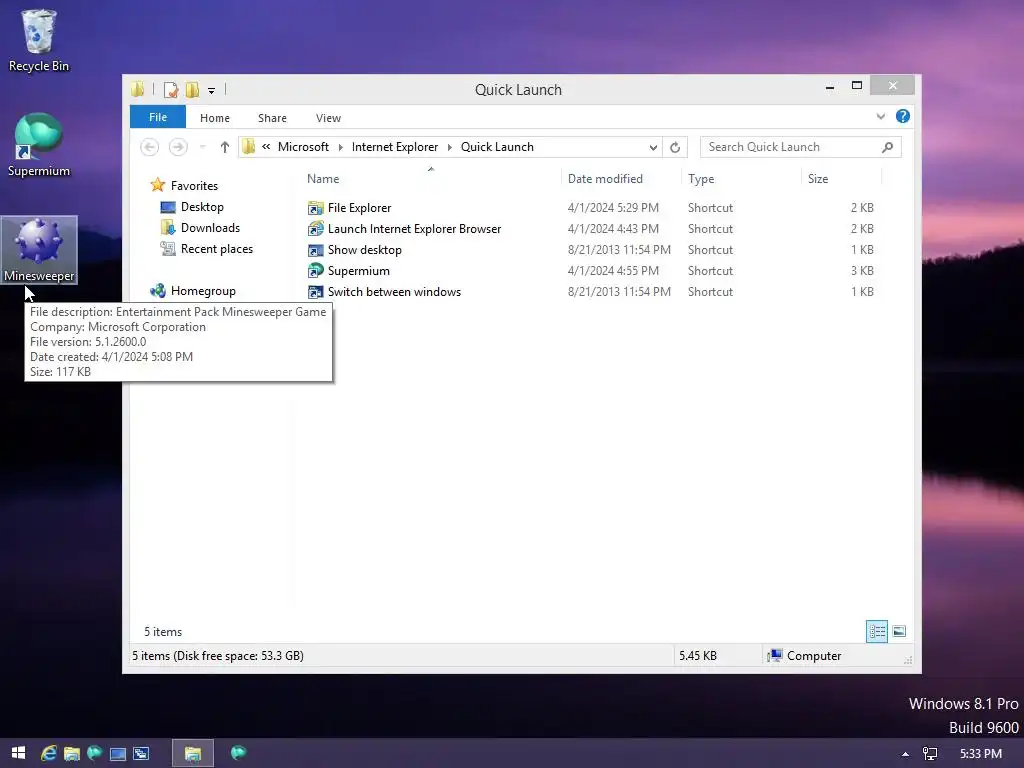Switch to Details view layout icon
Image resolution: width=1024 pixels, height=768 pixels.
(877, 632)
